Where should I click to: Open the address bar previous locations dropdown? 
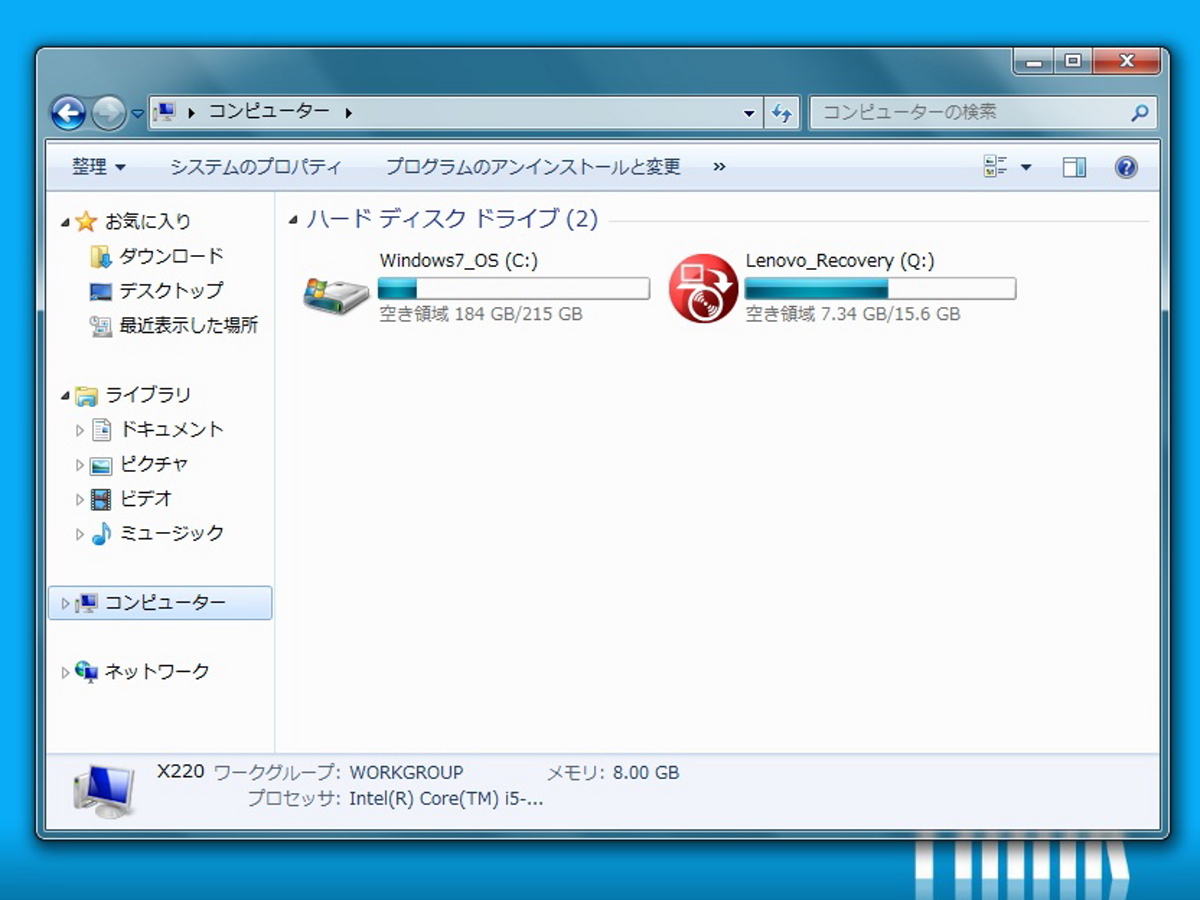pos(749,113)
